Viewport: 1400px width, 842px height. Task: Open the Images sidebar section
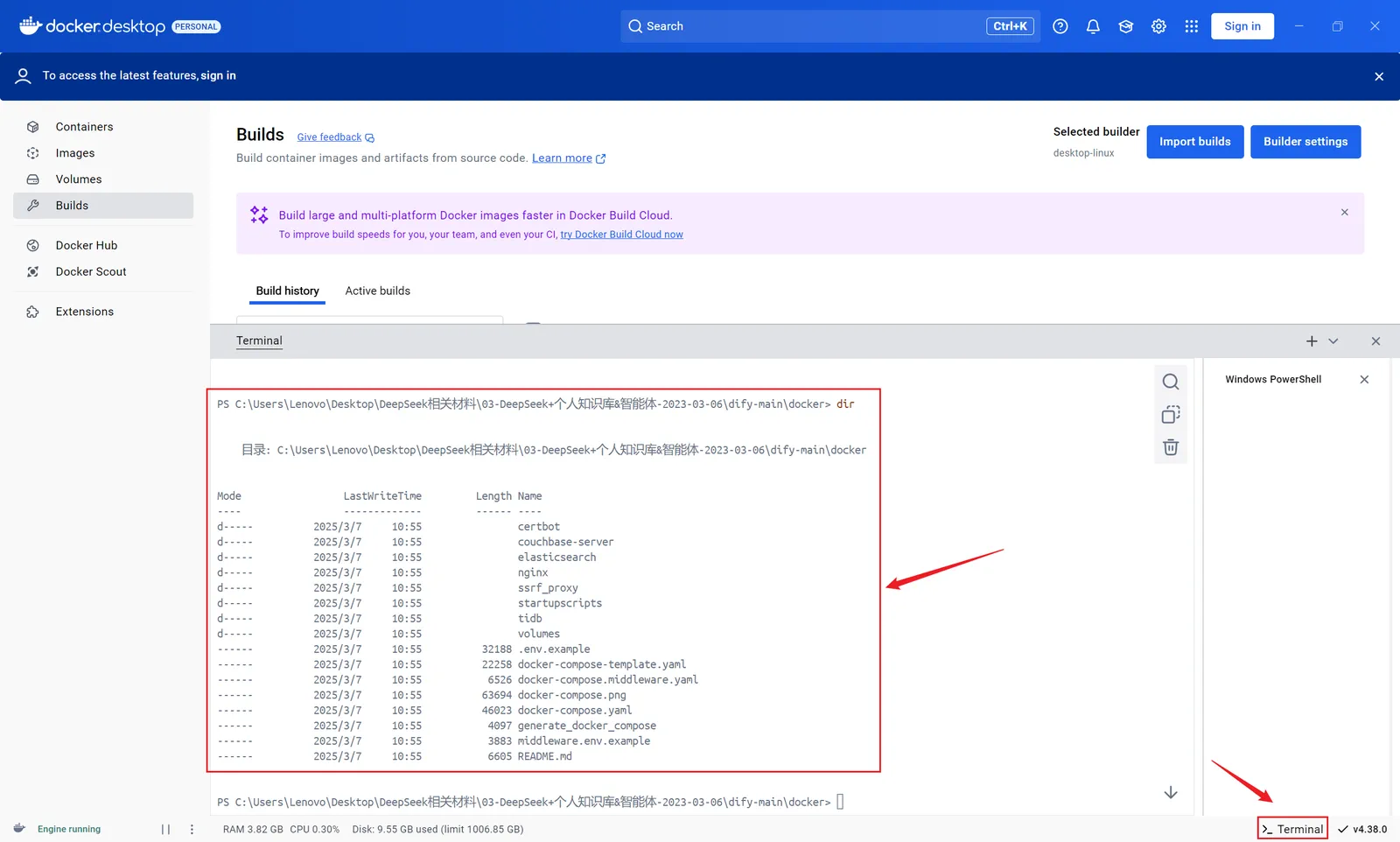[x=103, y=153]
